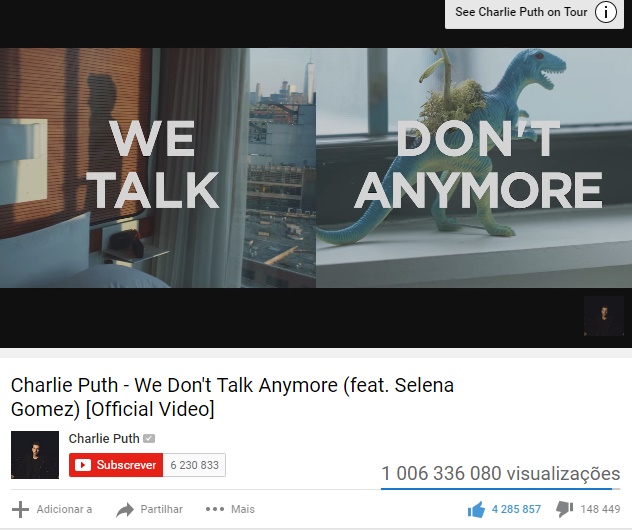Click the info circle icon on the tour card

point(605,12)
